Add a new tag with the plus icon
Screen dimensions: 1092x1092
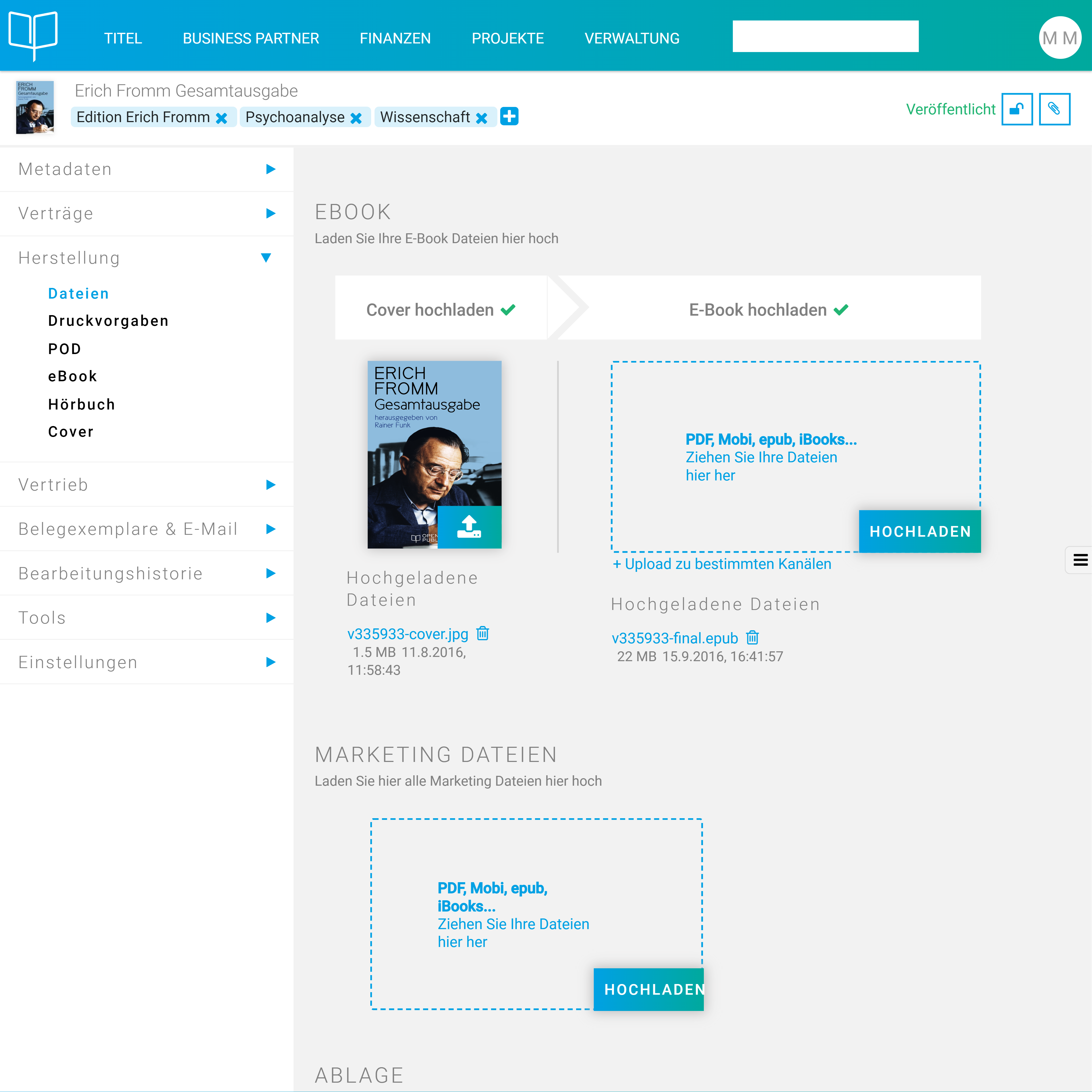509,117
